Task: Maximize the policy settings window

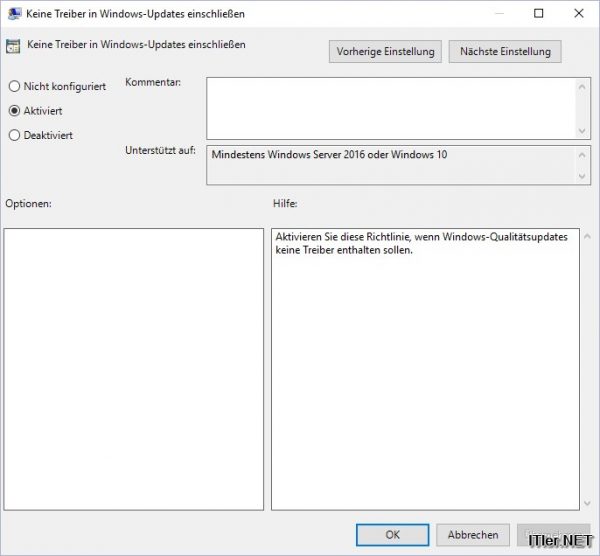Action: (539, 14)
